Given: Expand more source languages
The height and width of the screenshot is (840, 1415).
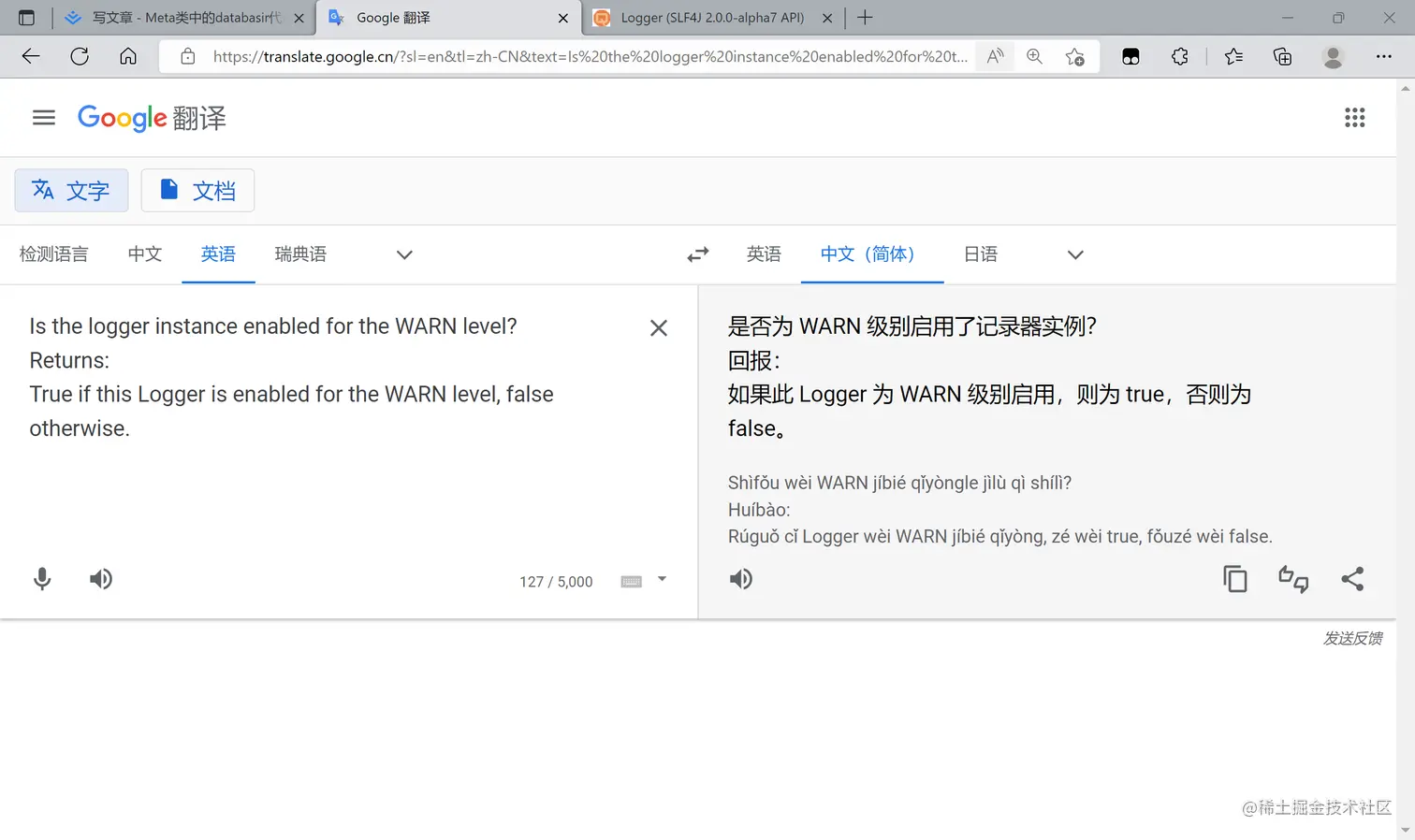Looking at the screenshot, I should point(404,254).
